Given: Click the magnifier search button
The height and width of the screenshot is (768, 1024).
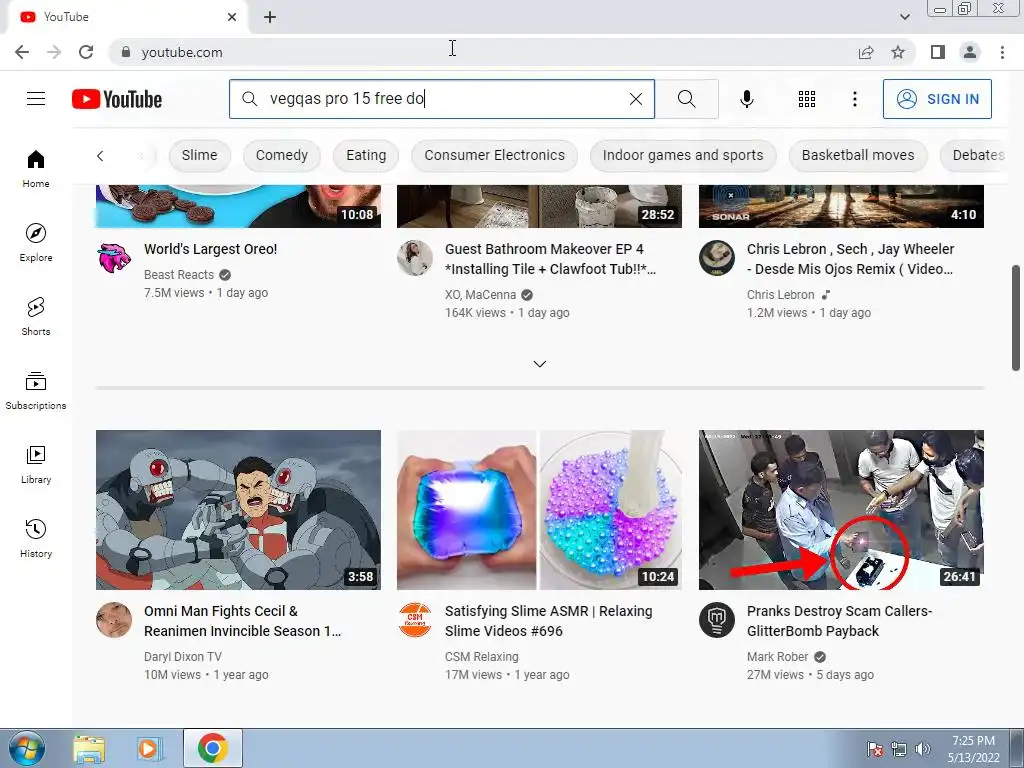Looking at the screenshot, I should pos(686,99).
